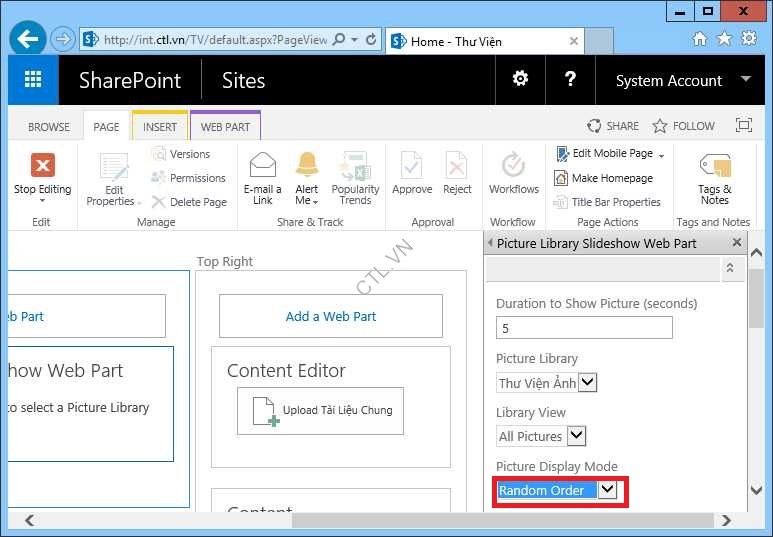Click Make Homepage in Page Actions
The height and width of the screenshot is (537, 773).
pos(612,178)
